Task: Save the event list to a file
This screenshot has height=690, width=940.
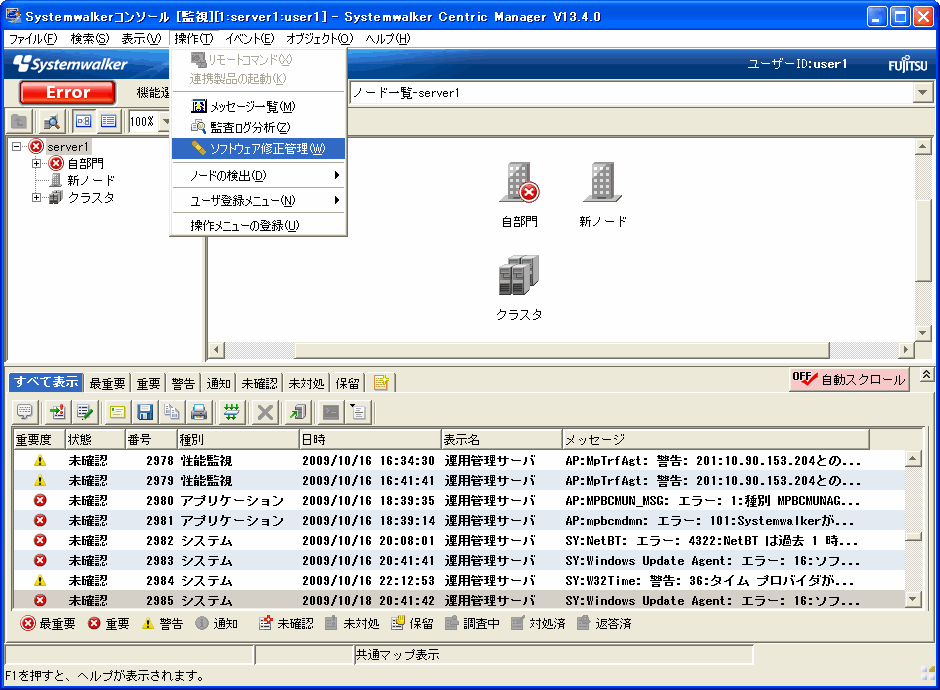Action: [145, 411]
